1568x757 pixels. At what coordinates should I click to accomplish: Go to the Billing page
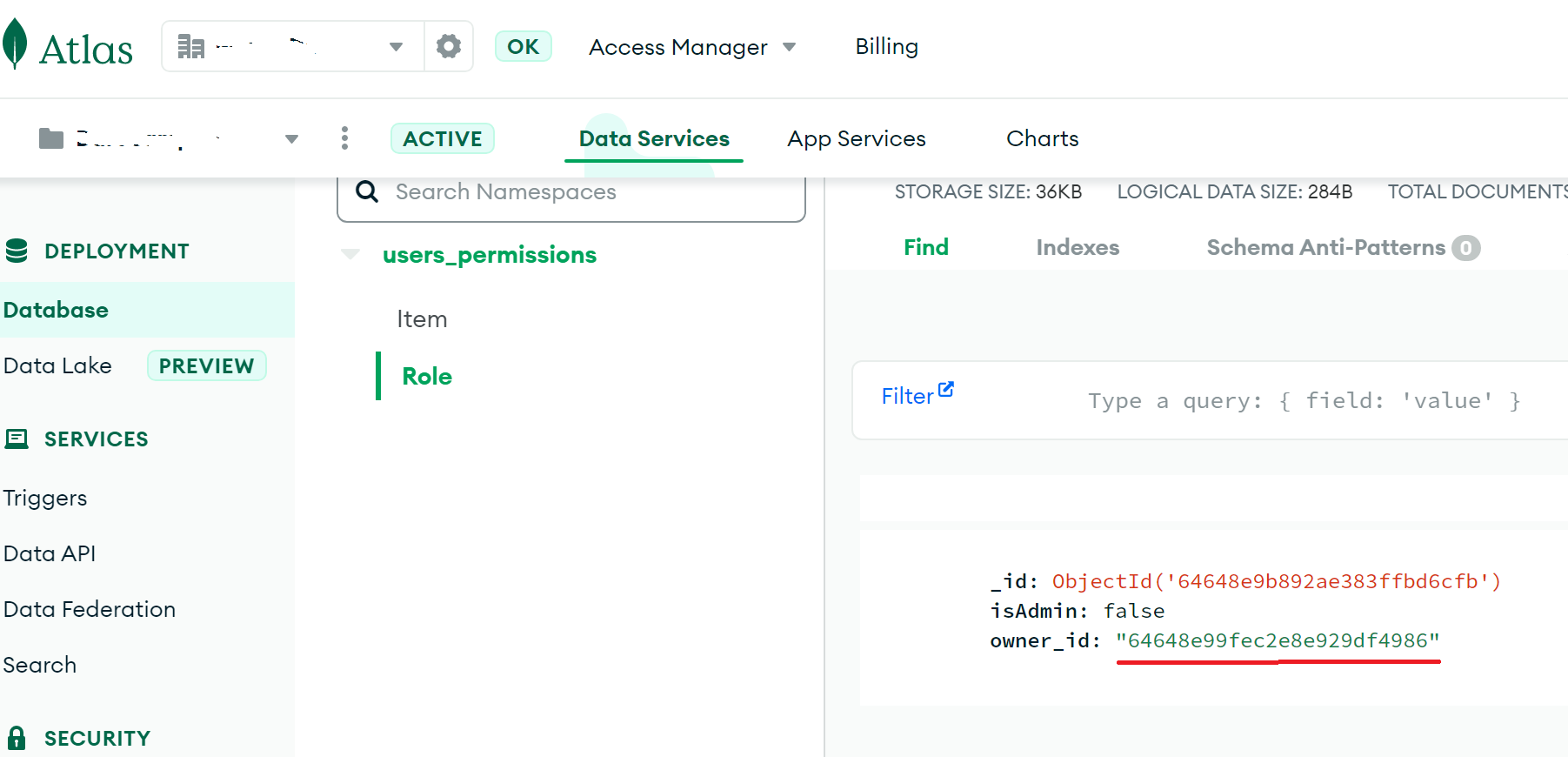click(886, 47)
